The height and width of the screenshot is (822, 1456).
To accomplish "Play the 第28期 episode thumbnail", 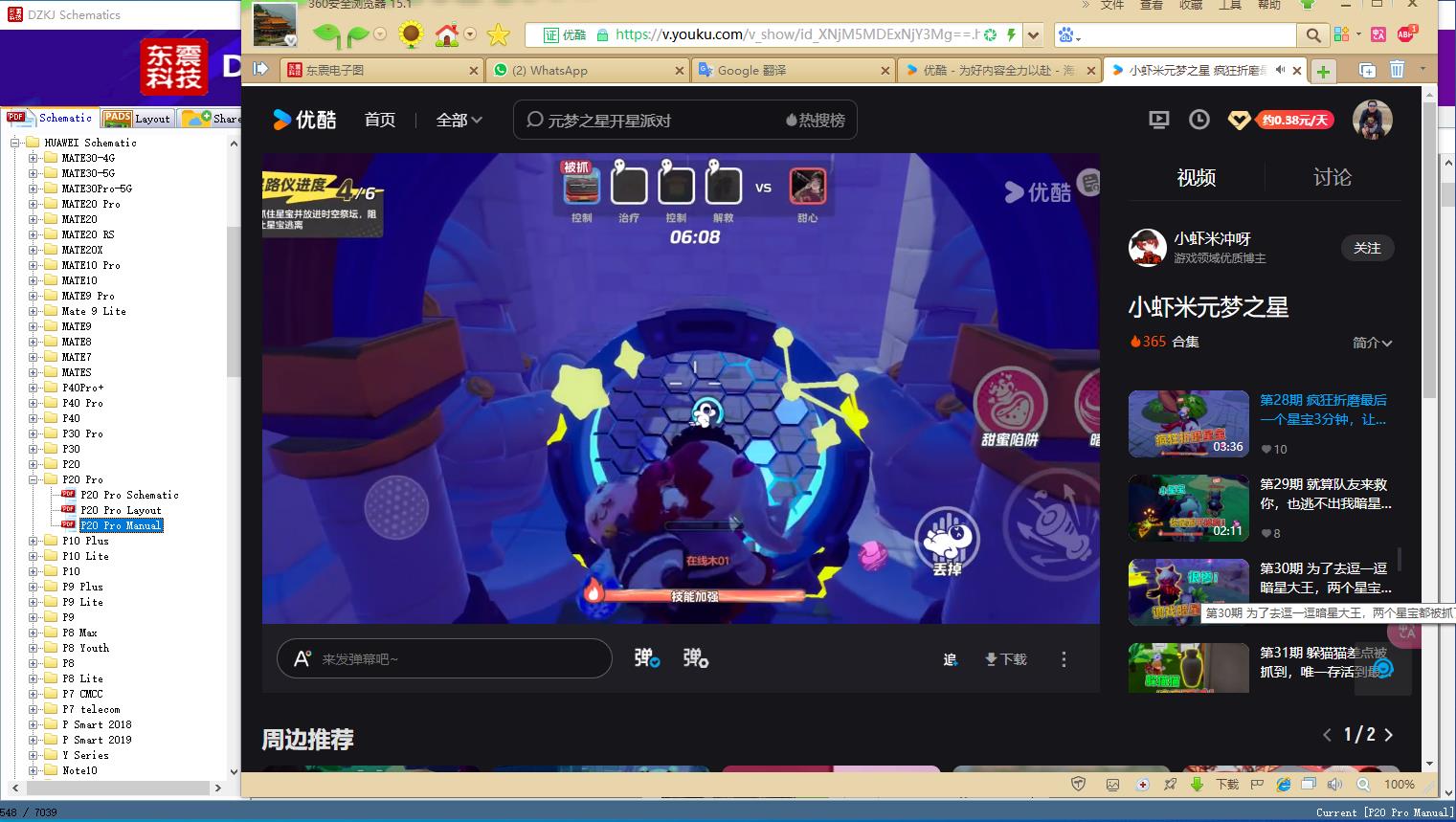I will pos(1189,424).
